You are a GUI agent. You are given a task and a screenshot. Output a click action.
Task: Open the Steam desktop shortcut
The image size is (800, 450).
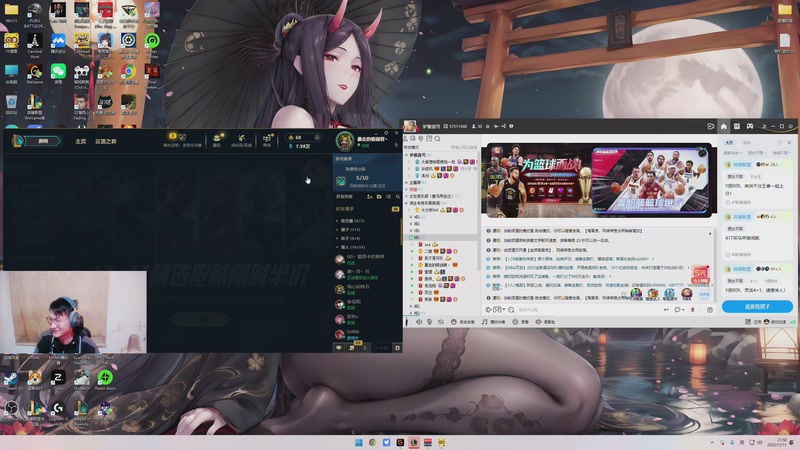click(11, 380)
